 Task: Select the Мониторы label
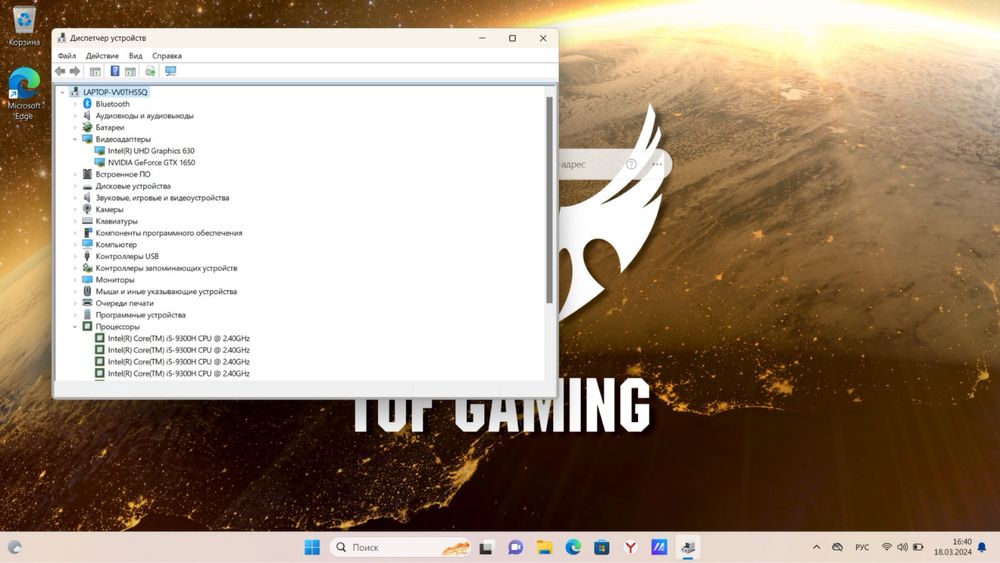pos(115,280)
